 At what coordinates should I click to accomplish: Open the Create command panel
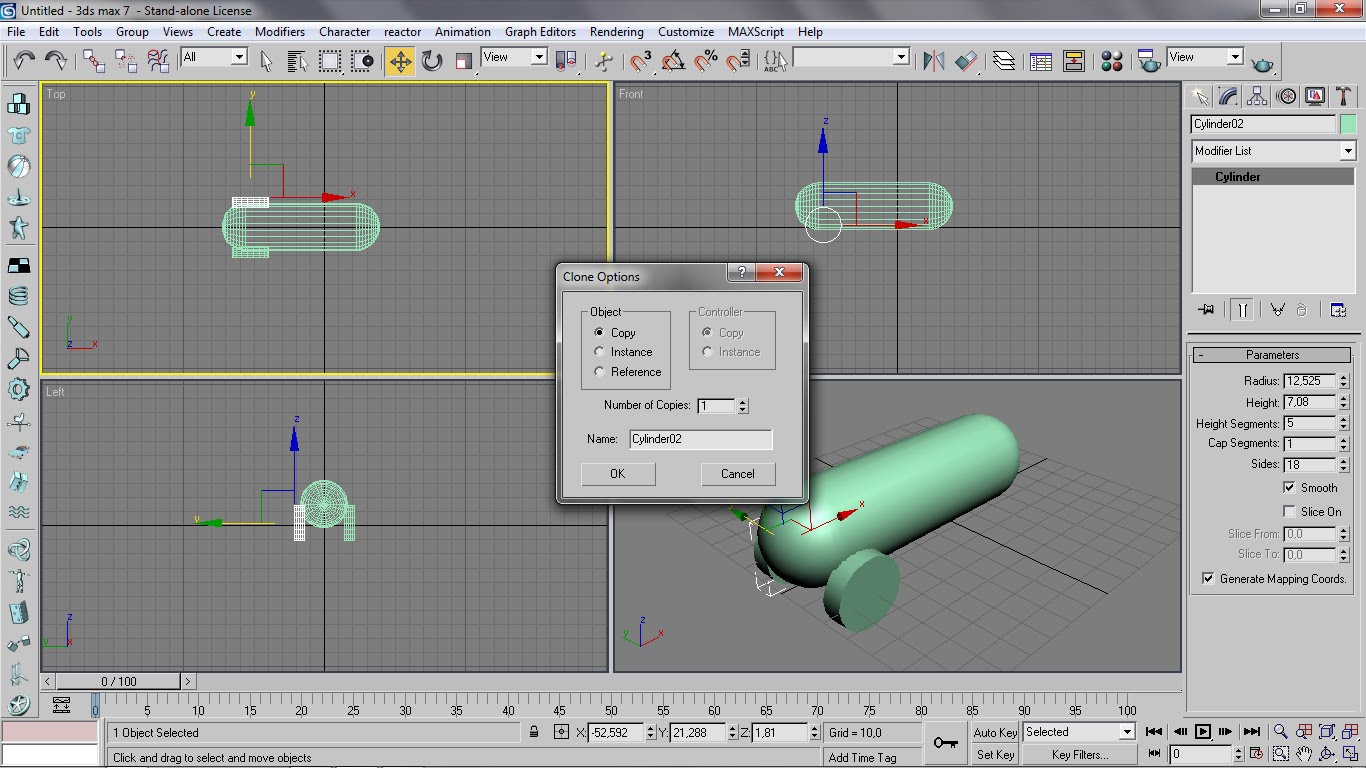pos(1198,95)
